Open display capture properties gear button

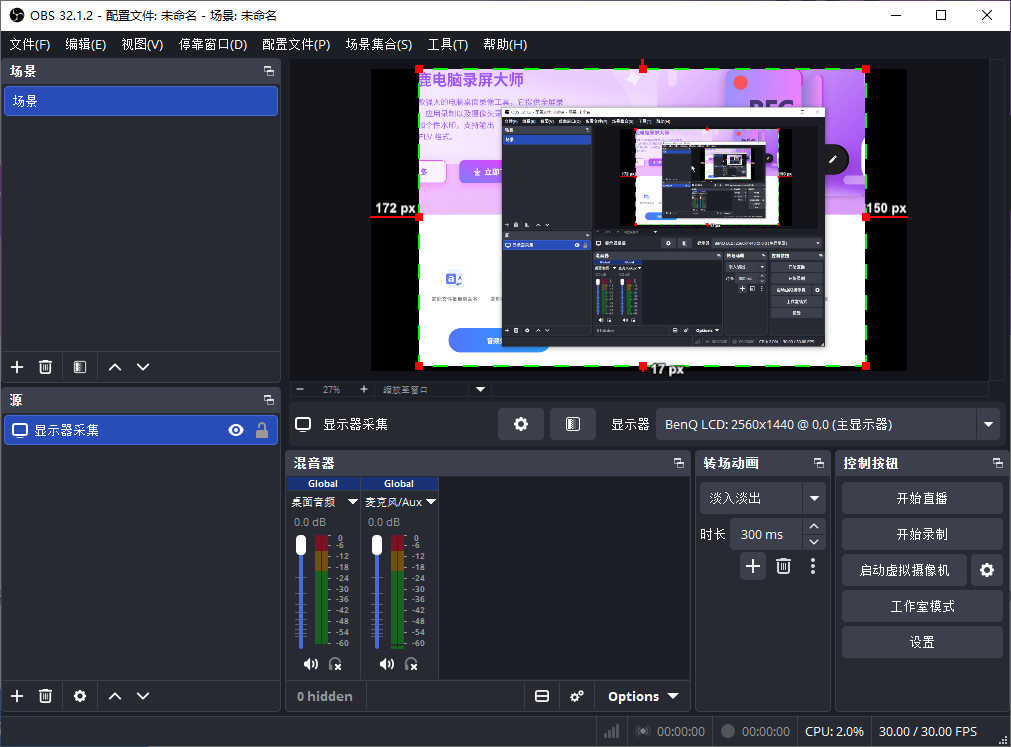[x=521, y=424]
